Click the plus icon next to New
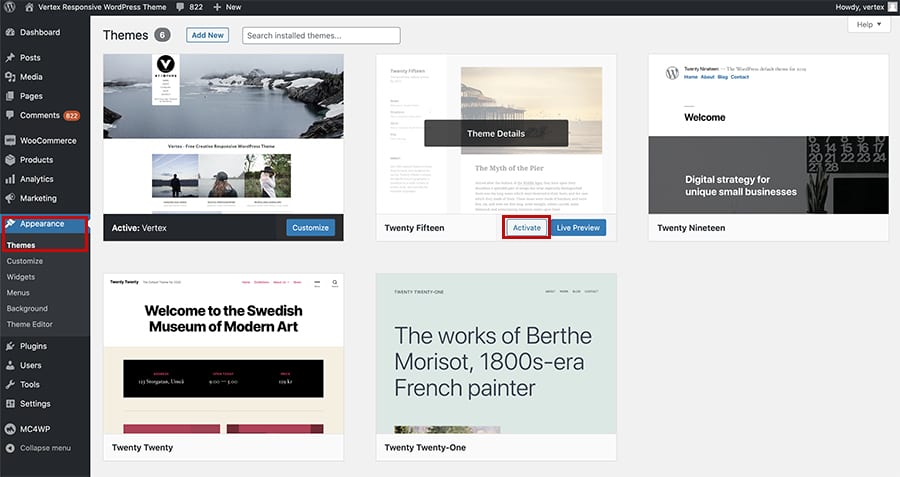This screenshot has width=900, height=477. coord(217,7)
